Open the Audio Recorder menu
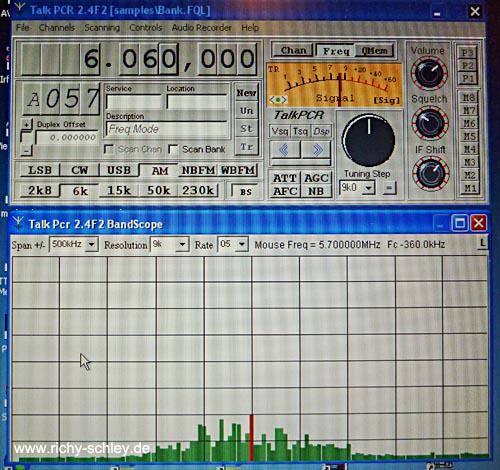 click(x=201, y=28)
